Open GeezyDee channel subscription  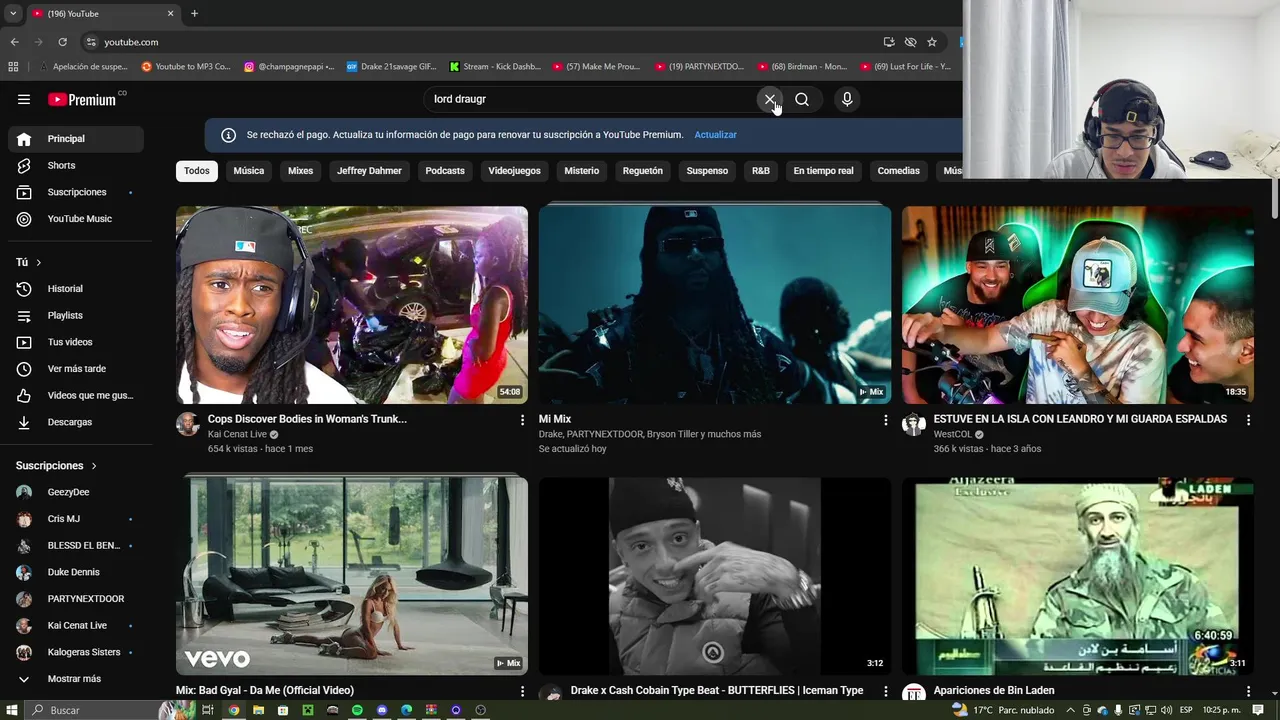[76, 492]
